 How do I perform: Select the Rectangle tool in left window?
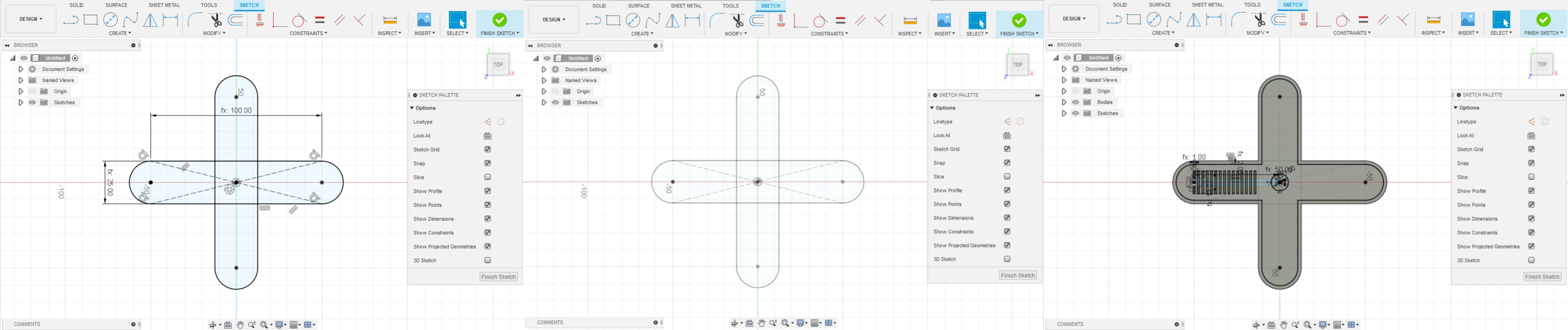91,20
